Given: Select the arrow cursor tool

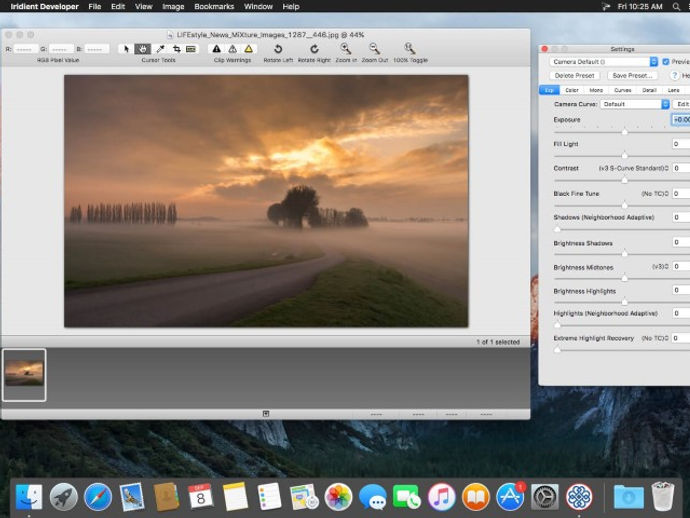Looking at the screenshot, I should (x=126, y=48).
